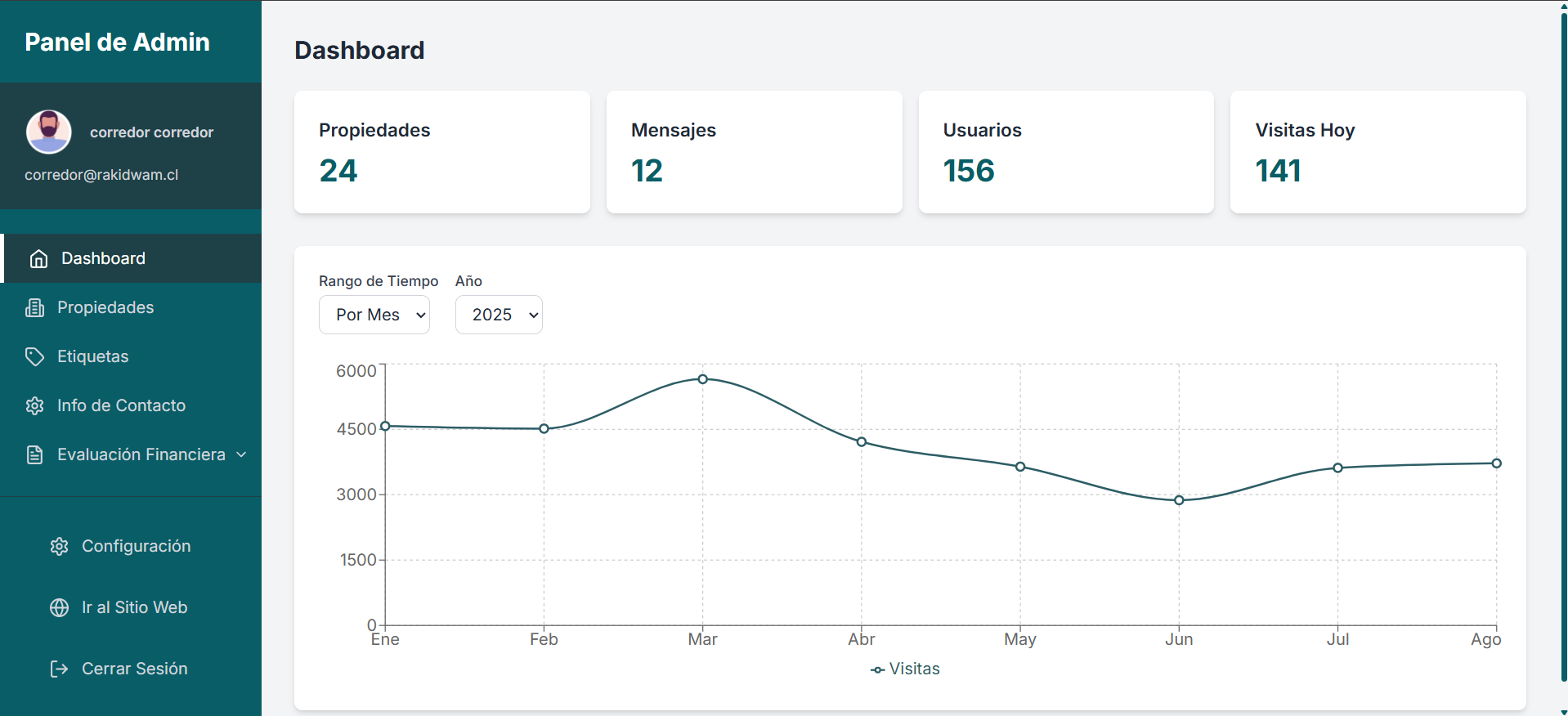The width and height of the screenshot is (1568, 716).
Task: Select Info de Contacto menu item
Action: tap(121, 405)
